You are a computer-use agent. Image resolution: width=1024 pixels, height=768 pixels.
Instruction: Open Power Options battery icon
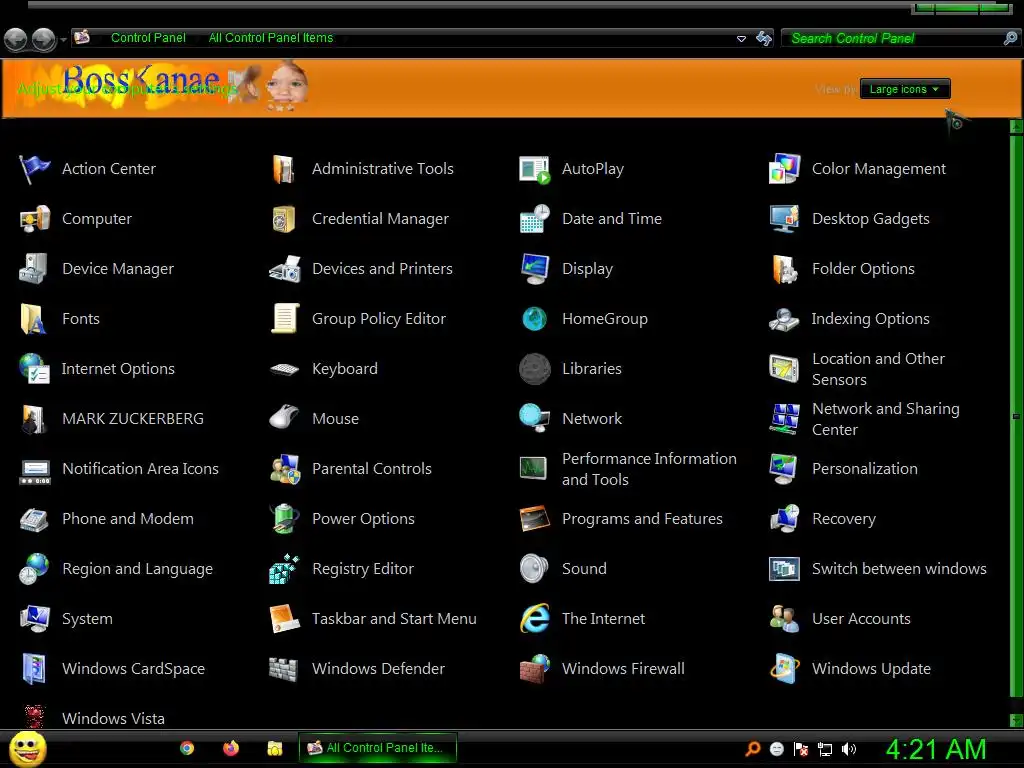284,519
